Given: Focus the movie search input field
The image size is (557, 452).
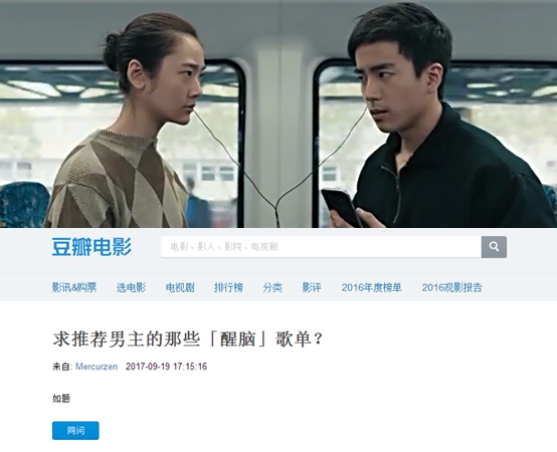Looking at the screenshot, I should click(321, 247).
